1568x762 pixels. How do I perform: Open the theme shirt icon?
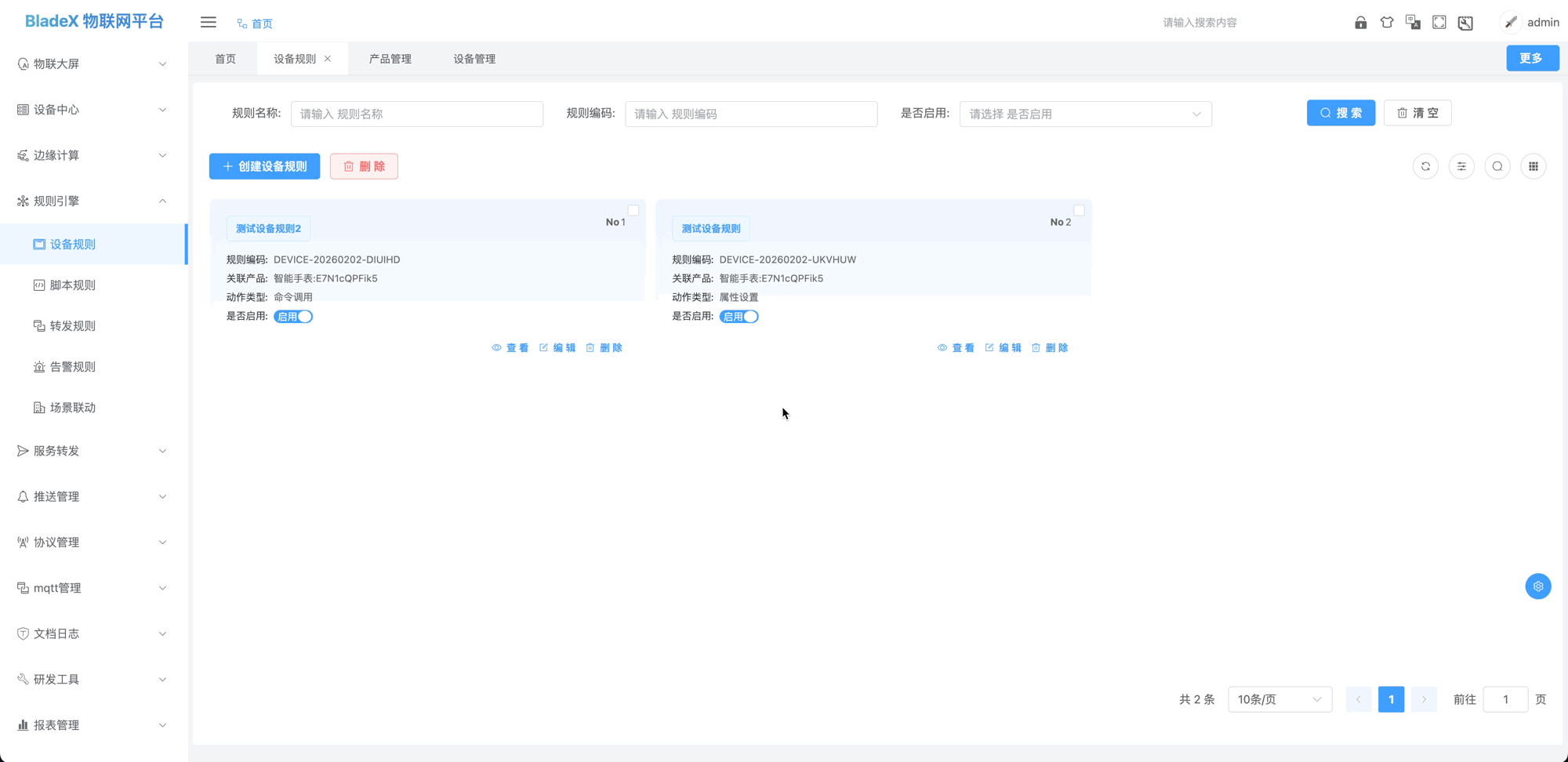1387,23
